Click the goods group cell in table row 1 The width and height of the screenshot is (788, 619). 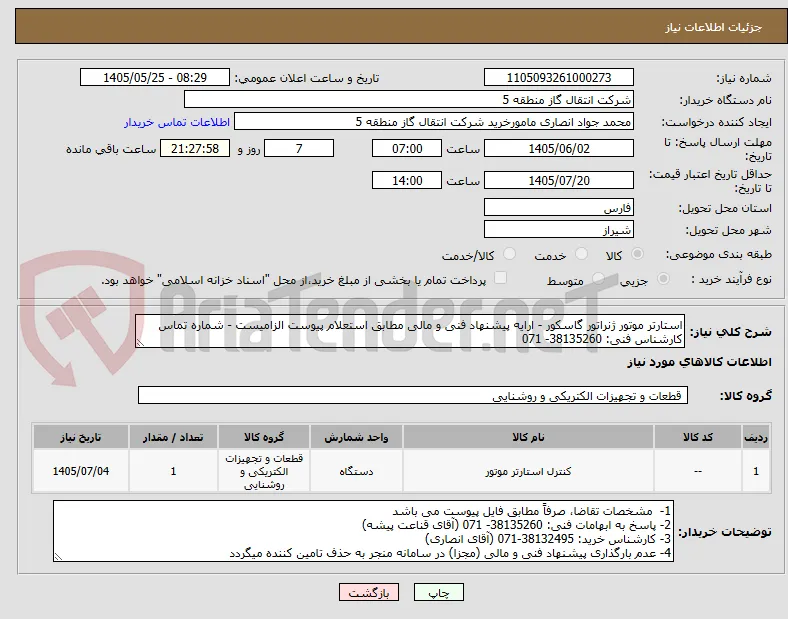pyautogui.click(x=264, y=471)
